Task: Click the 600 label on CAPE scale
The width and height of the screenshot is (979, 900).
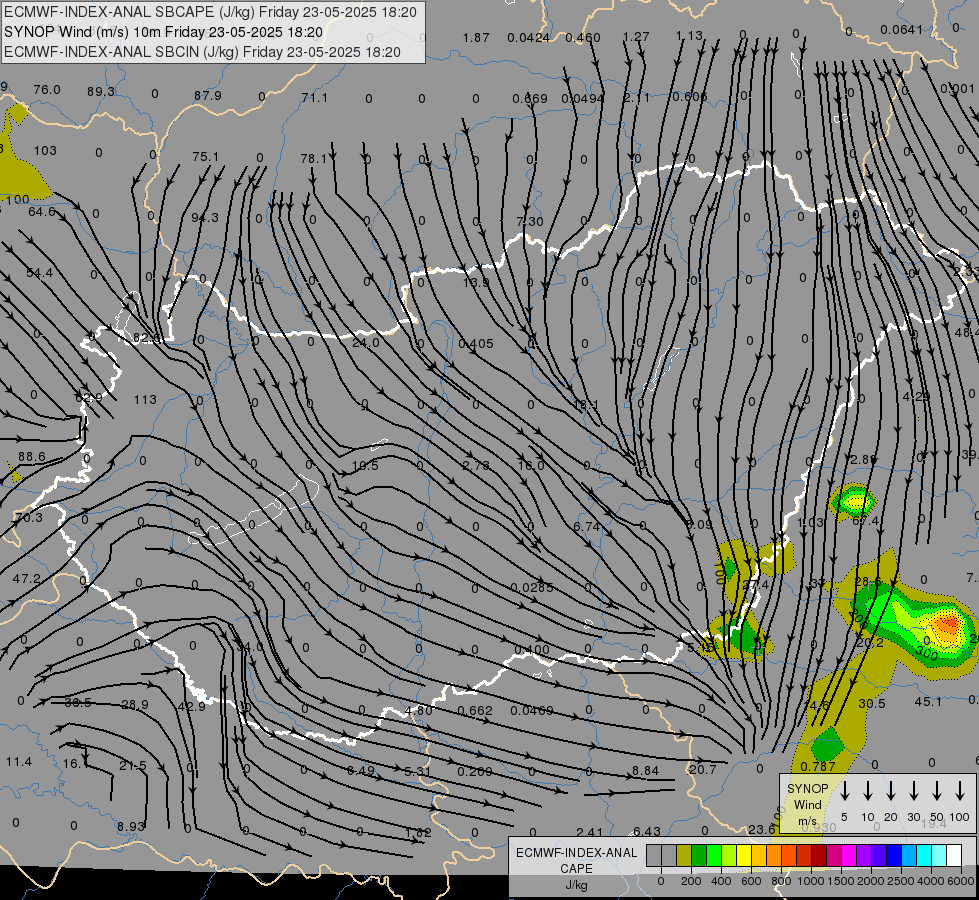Action: tap(751, 881)
